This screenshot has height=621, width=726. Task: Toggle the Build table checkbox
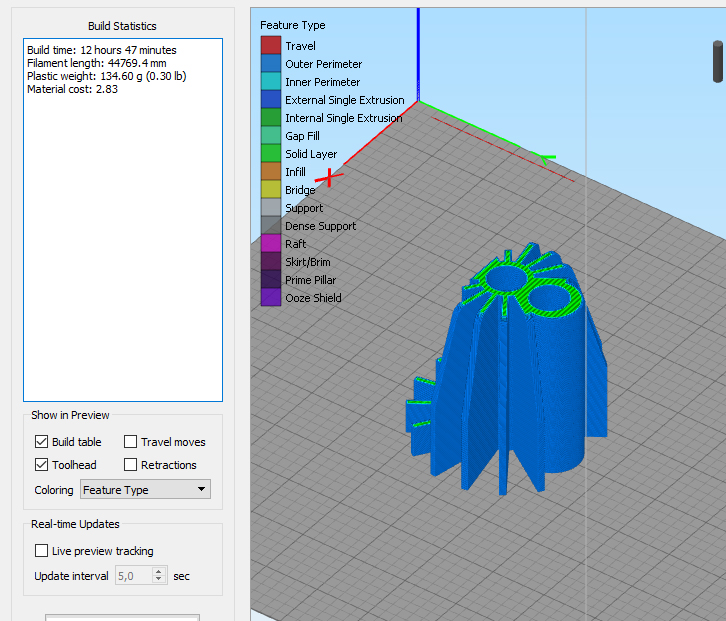[41, 442]
